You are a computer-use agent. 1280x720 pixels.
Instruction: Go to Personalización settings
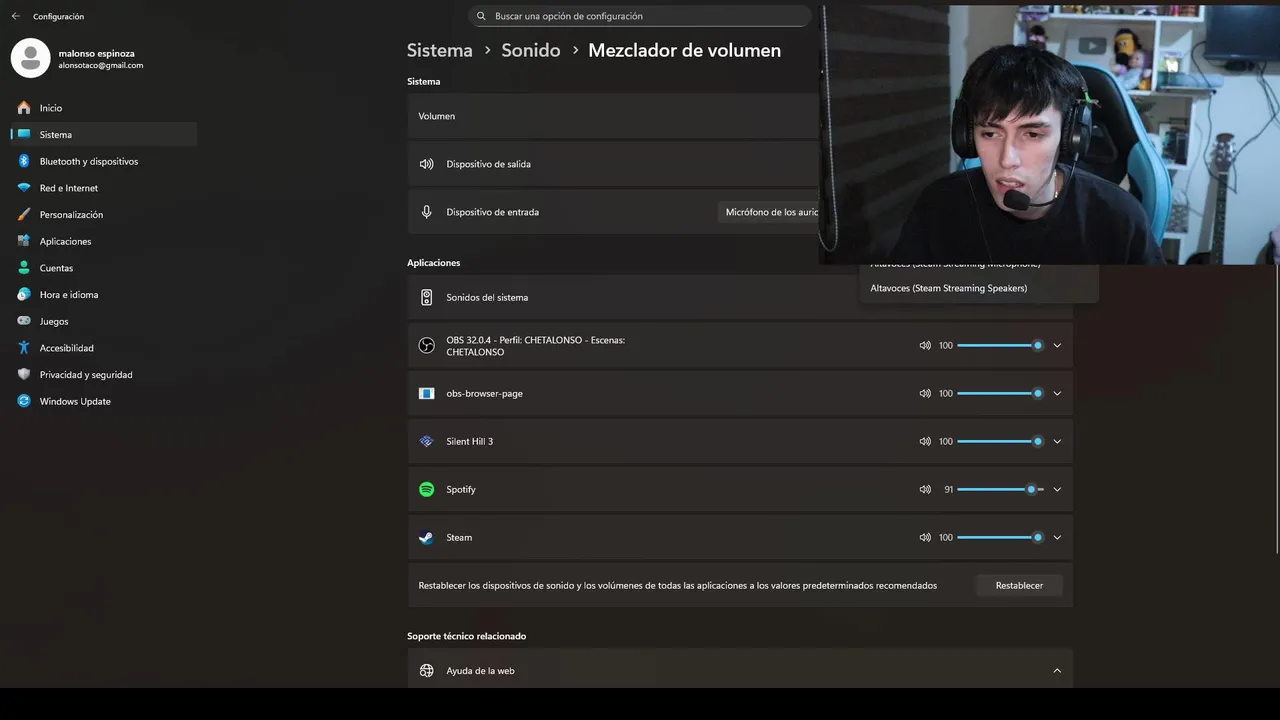(104, 215)
